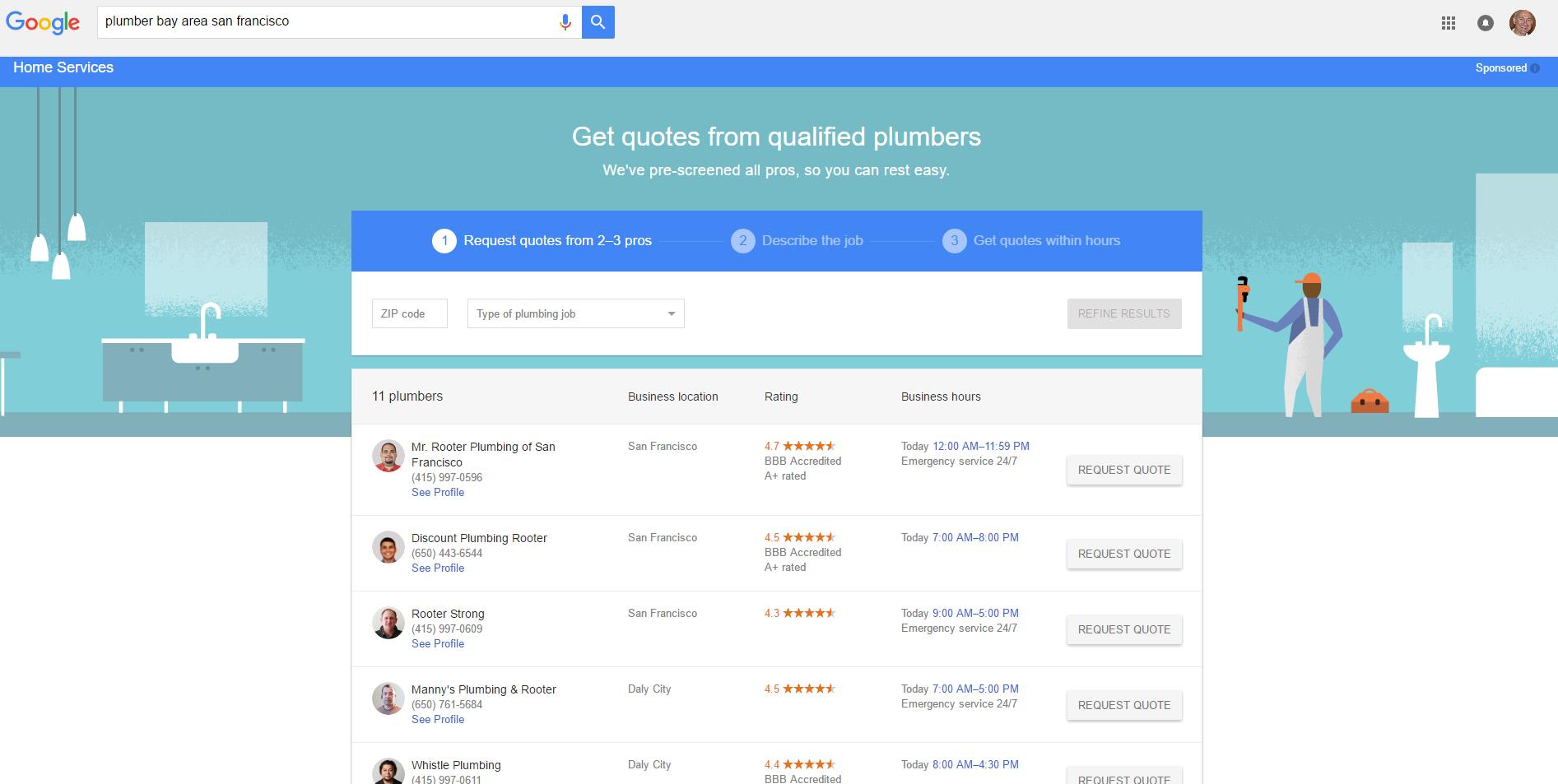Click the Business hours column header
Screen dimensions: 1558x784
click(941, 397)
